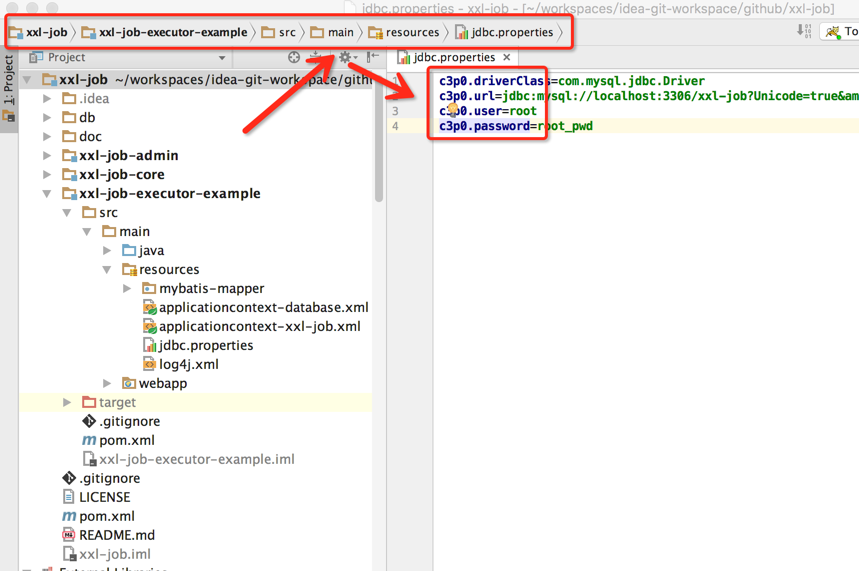Select the .idea folder icon
Screen dimensions: 859x571
[x=69, y=99]
